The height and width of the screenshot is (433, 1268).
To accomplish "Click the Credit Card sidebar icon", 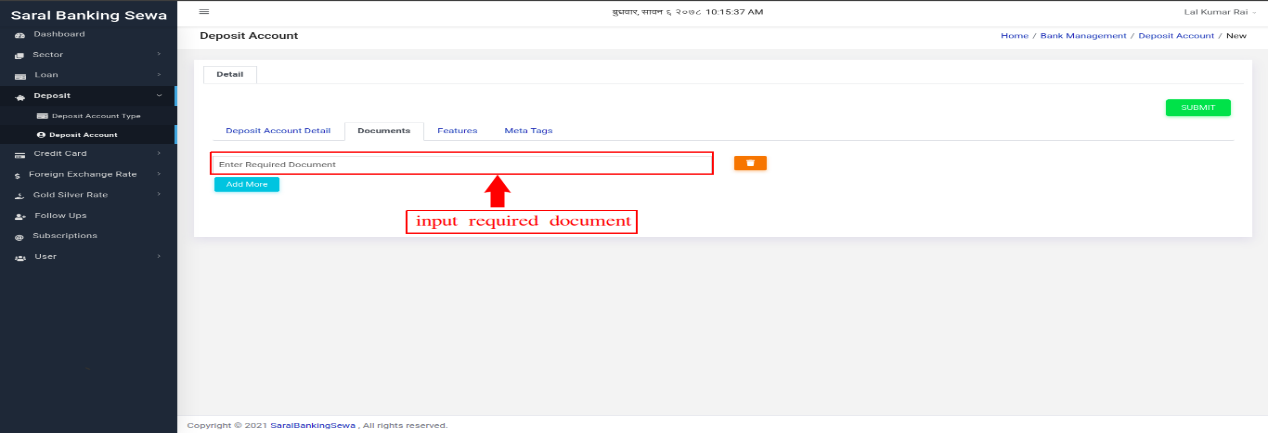I will pyautogui.click(x=20, y=154).
